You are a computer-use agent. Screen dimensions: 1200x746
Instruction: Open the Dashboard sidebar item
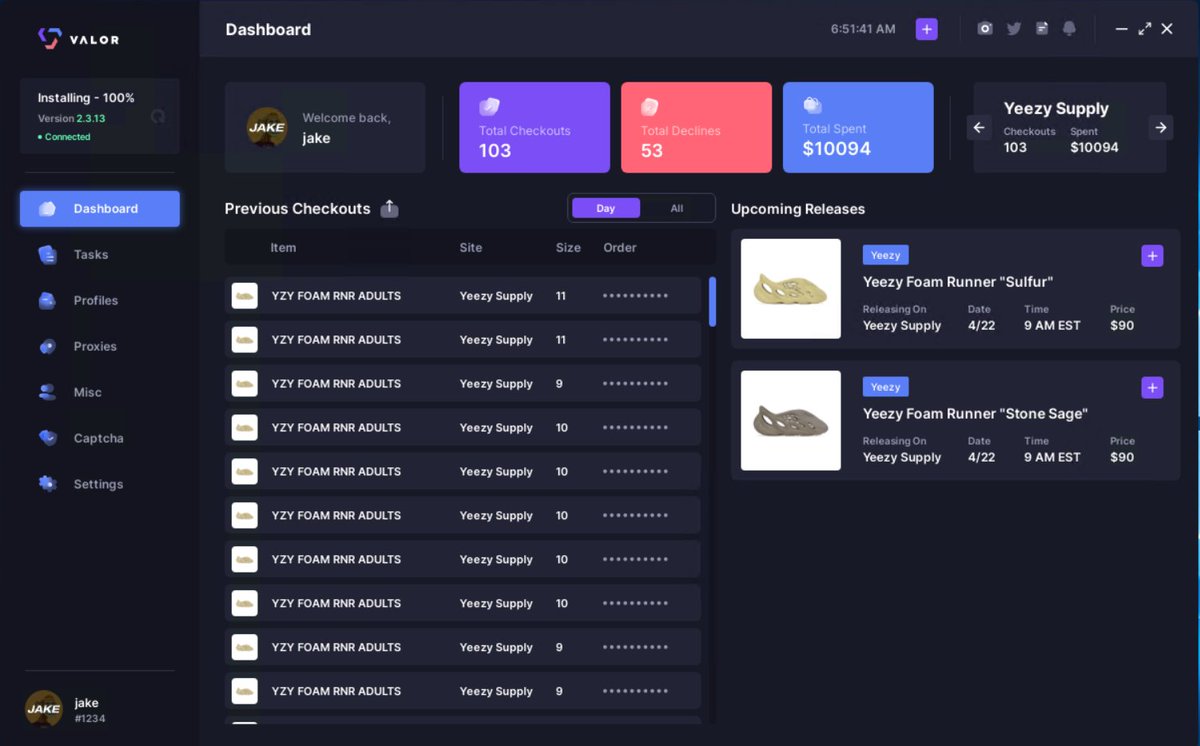click(100, 209)
